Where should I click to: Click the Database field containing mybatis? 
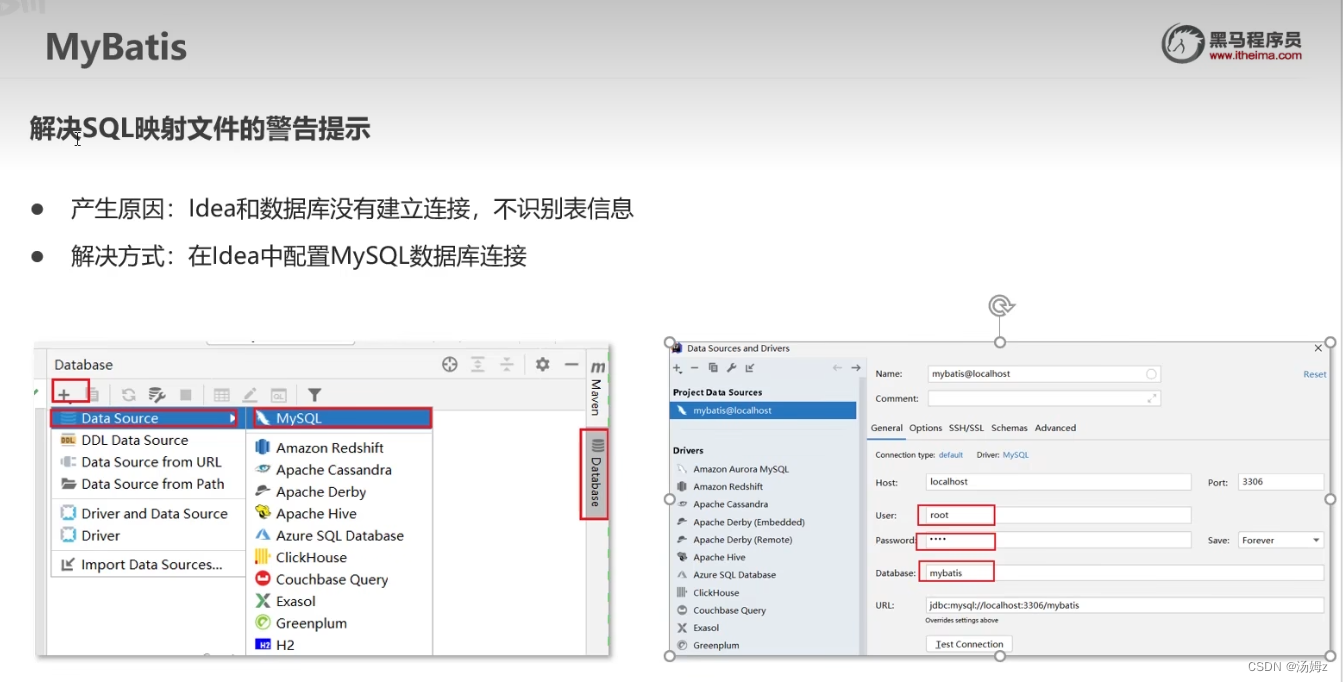coord(1125,573)
